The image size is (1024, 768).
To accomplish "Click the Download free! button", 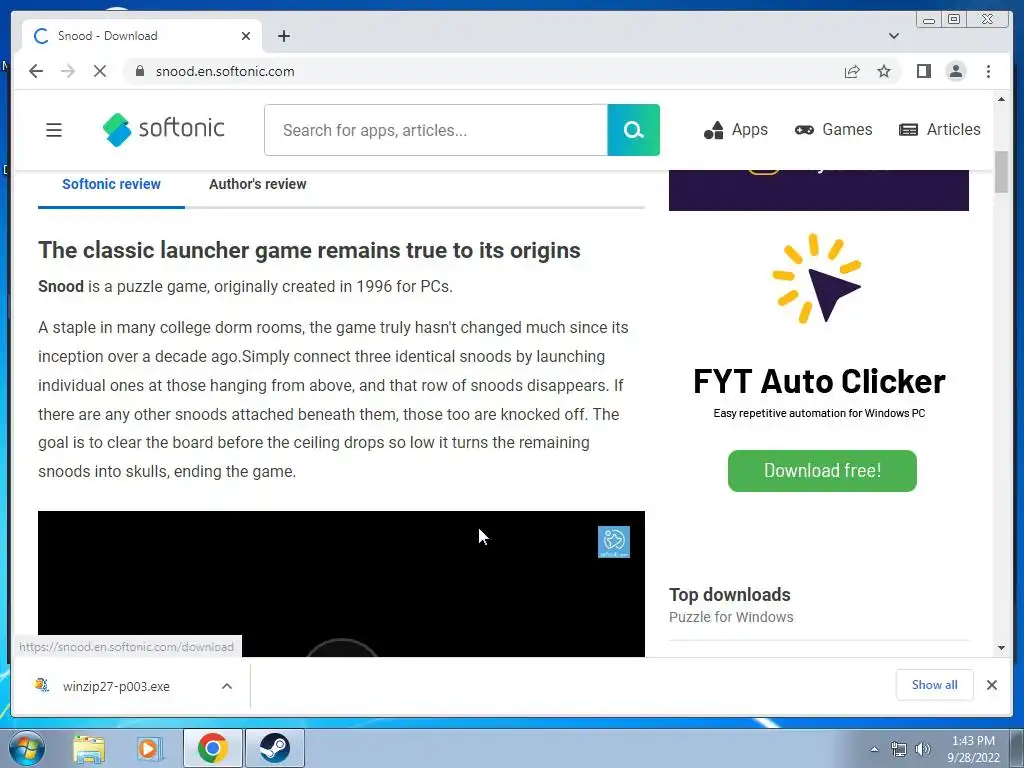I will [x=822, y=471].
